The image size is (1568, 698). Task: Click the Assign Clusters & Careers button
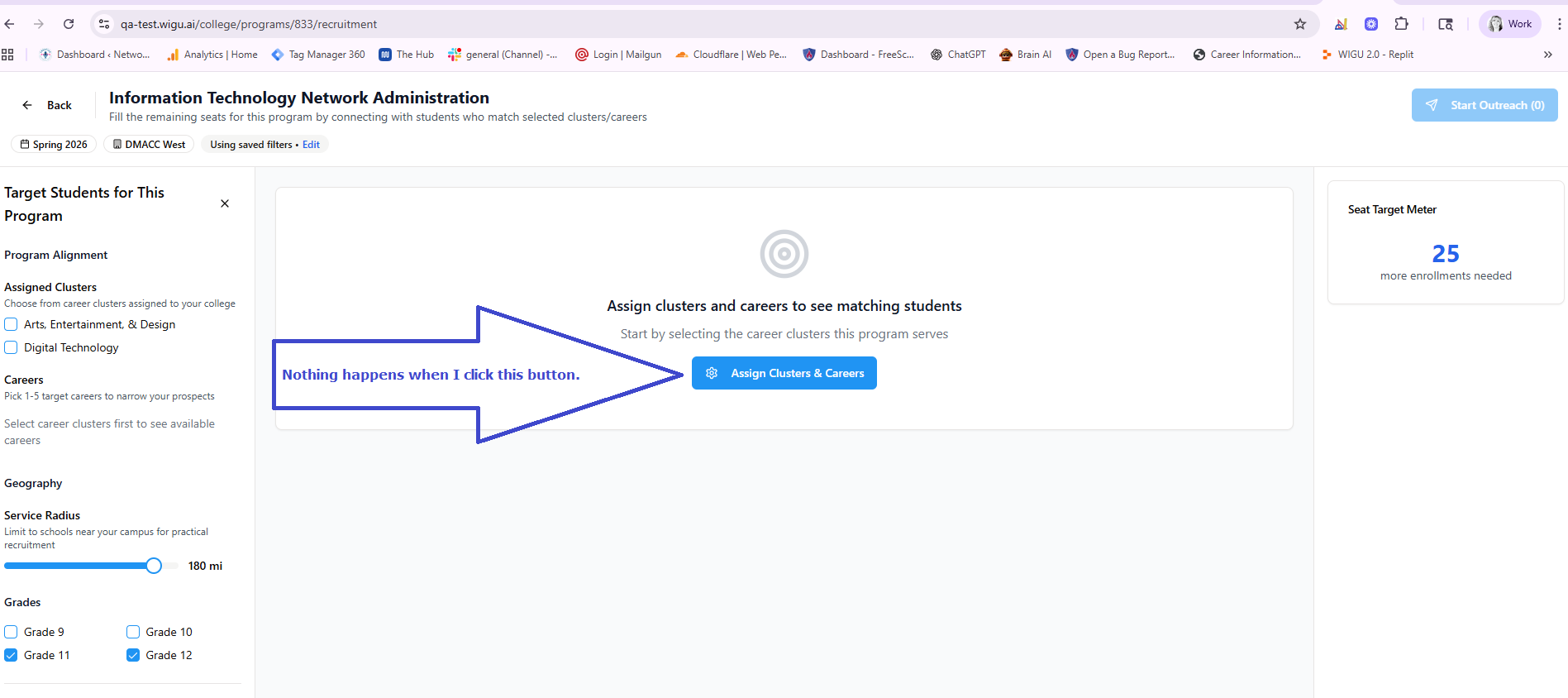point(784,373)
